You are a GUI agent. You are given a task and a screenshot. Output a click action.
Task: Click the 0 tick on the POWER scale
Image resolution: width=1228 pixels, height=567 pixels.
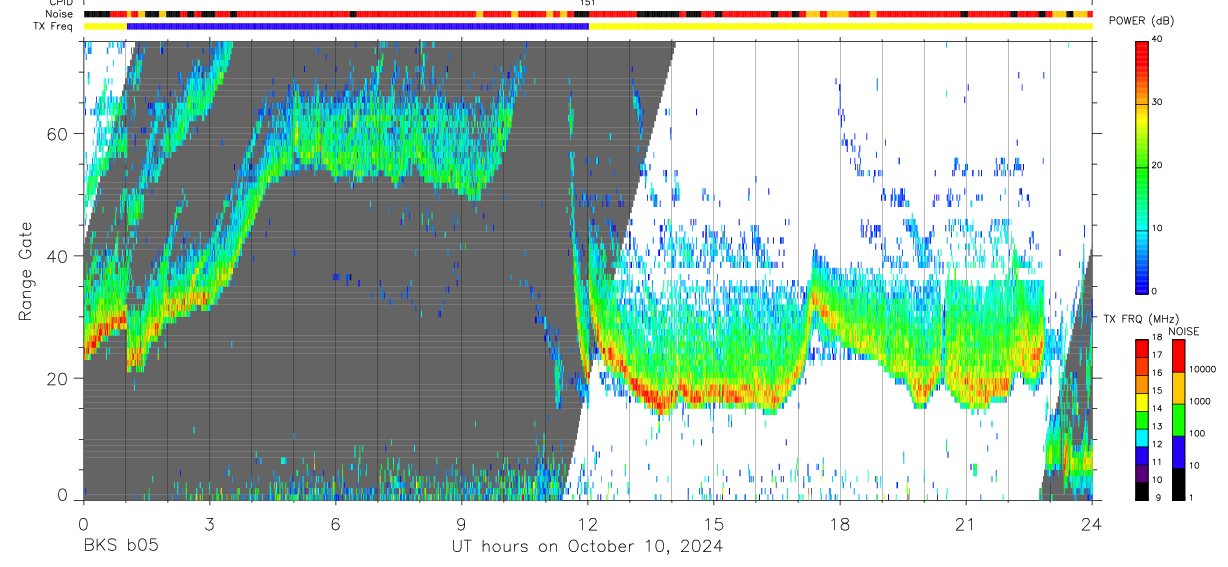pos(1155,290)
